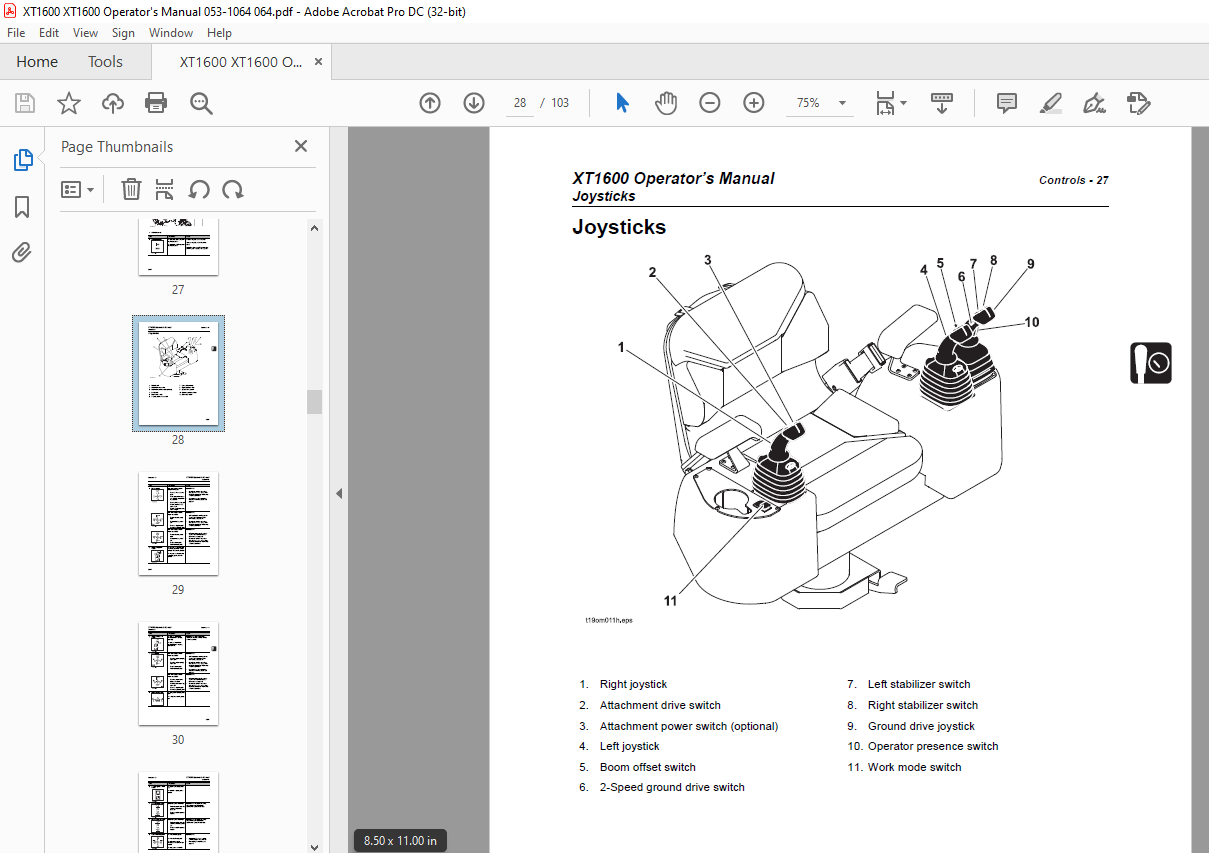Screen dimensions: 1209x853
Task: Add a sticky note comment
Action: pyautogui.click(x=1007, y=103)
